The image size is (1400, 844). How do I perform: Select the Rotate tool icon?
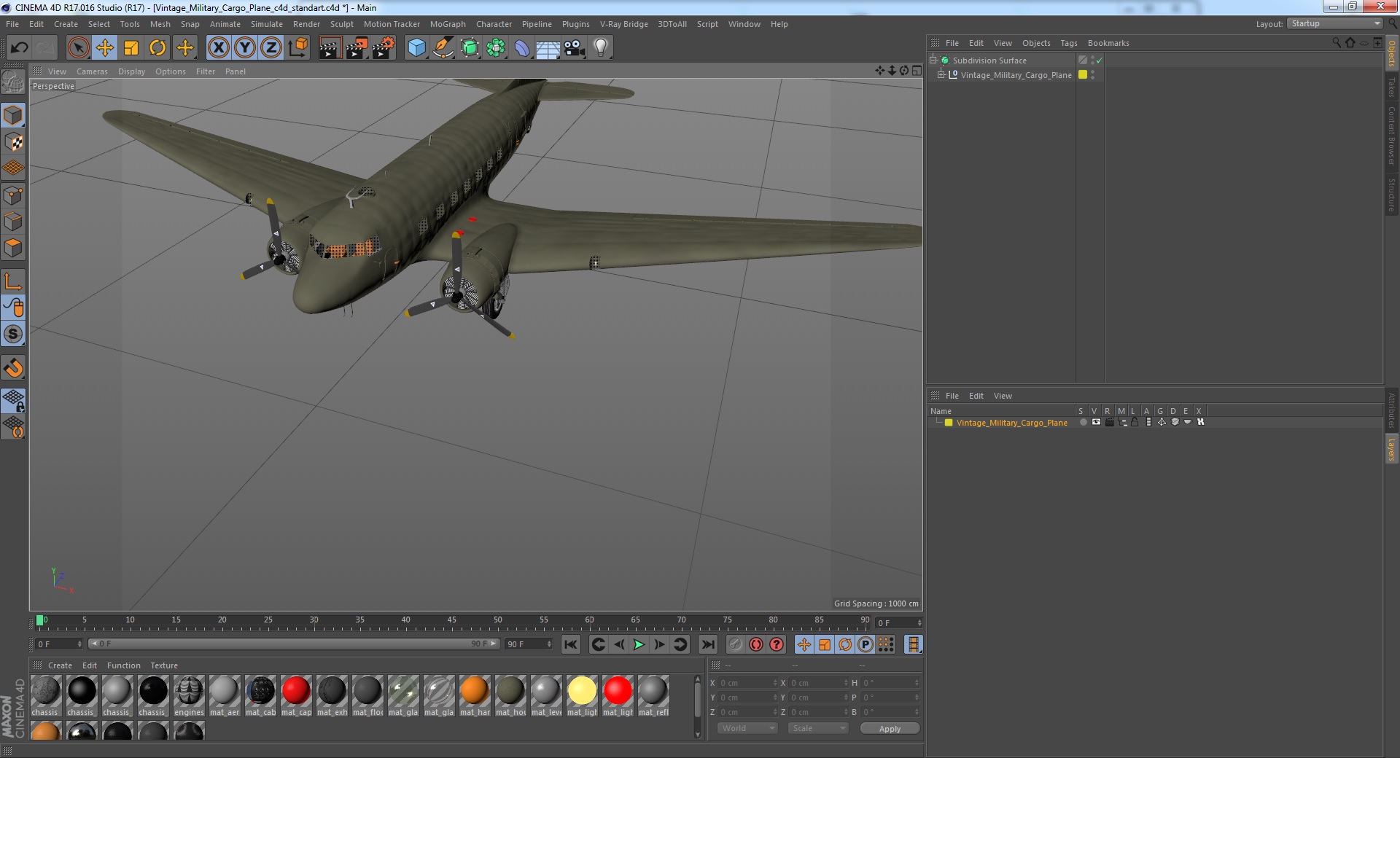tap(157, 48)
